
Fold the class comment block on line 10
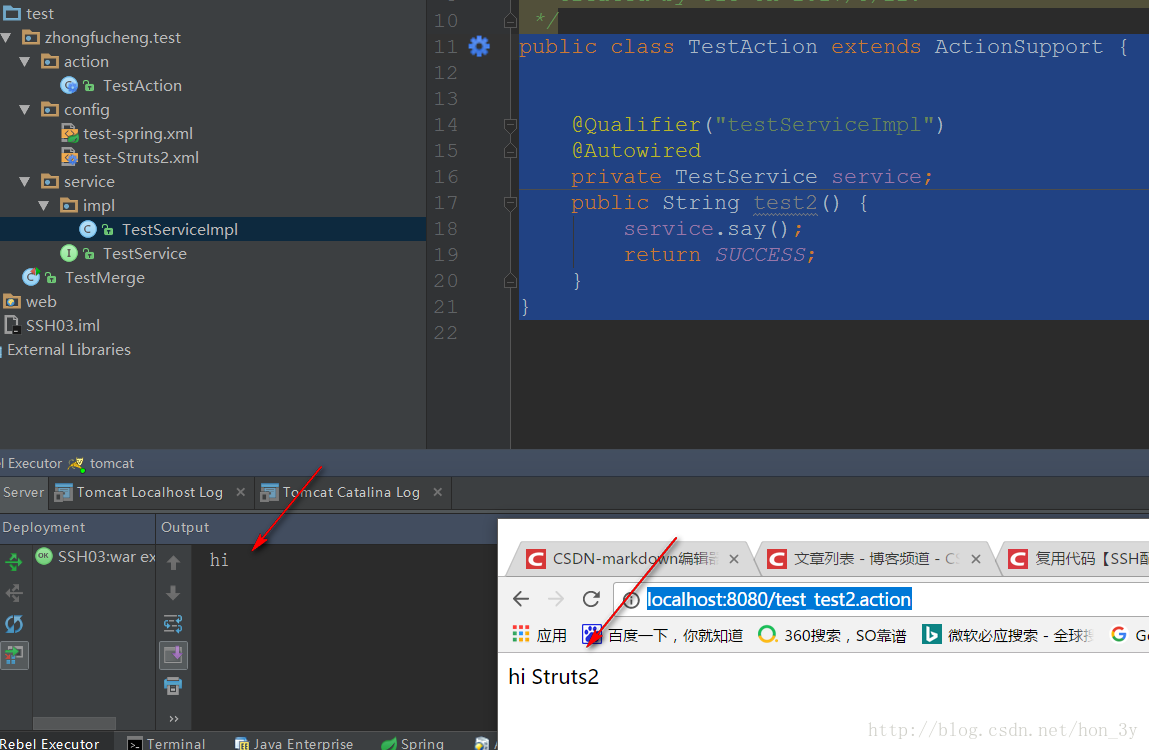click(511, 21)
